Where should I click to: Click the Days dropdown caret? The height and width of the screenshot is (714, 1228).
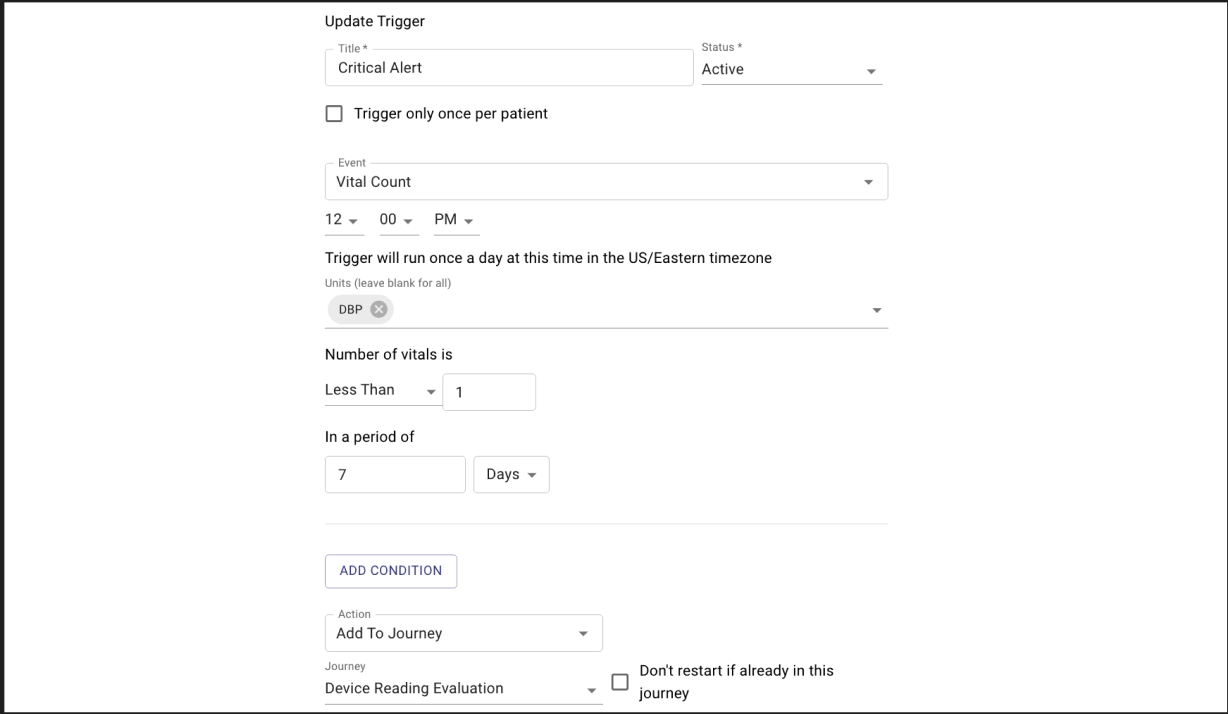click(x=530, y=474)
